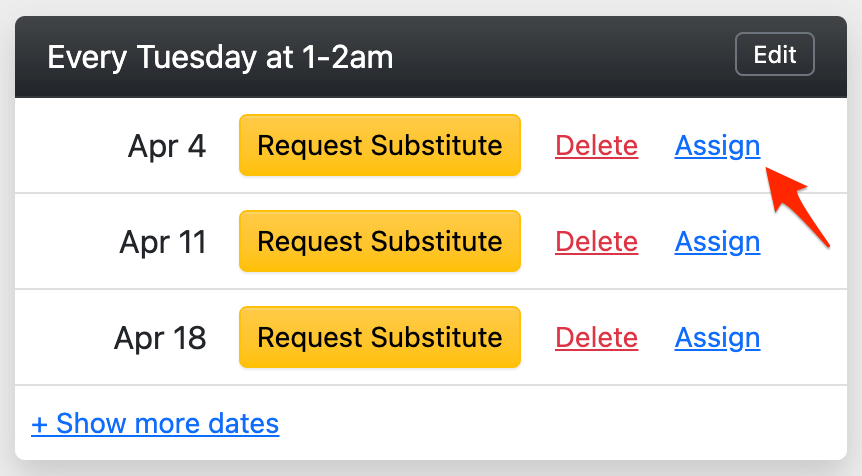The height and width of the screenshot is (476, 862).
Task: Expand the list with Show more dates
Action: tap(155, 424)
